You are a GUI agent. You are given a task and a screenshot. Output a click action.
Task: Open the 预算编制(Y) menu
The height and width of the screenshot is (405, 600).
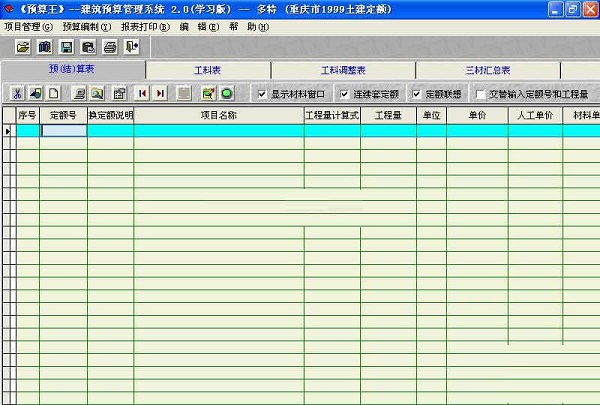(87, 27)
